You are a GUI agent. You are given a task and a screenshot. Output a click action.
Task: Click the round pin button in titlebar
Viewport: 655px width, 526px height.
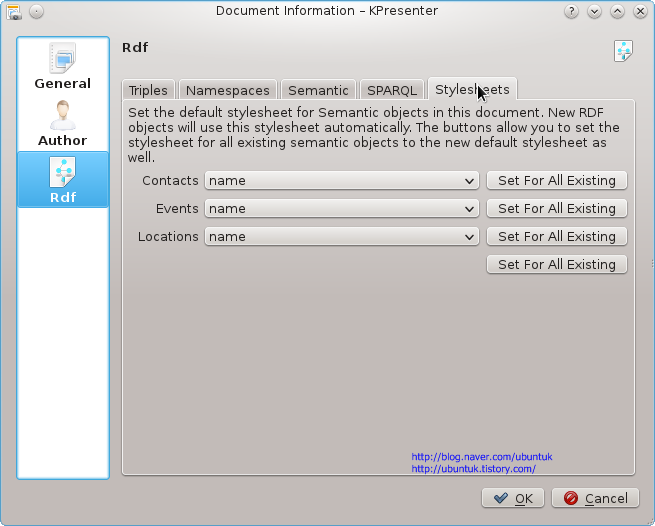pos(37,11)
